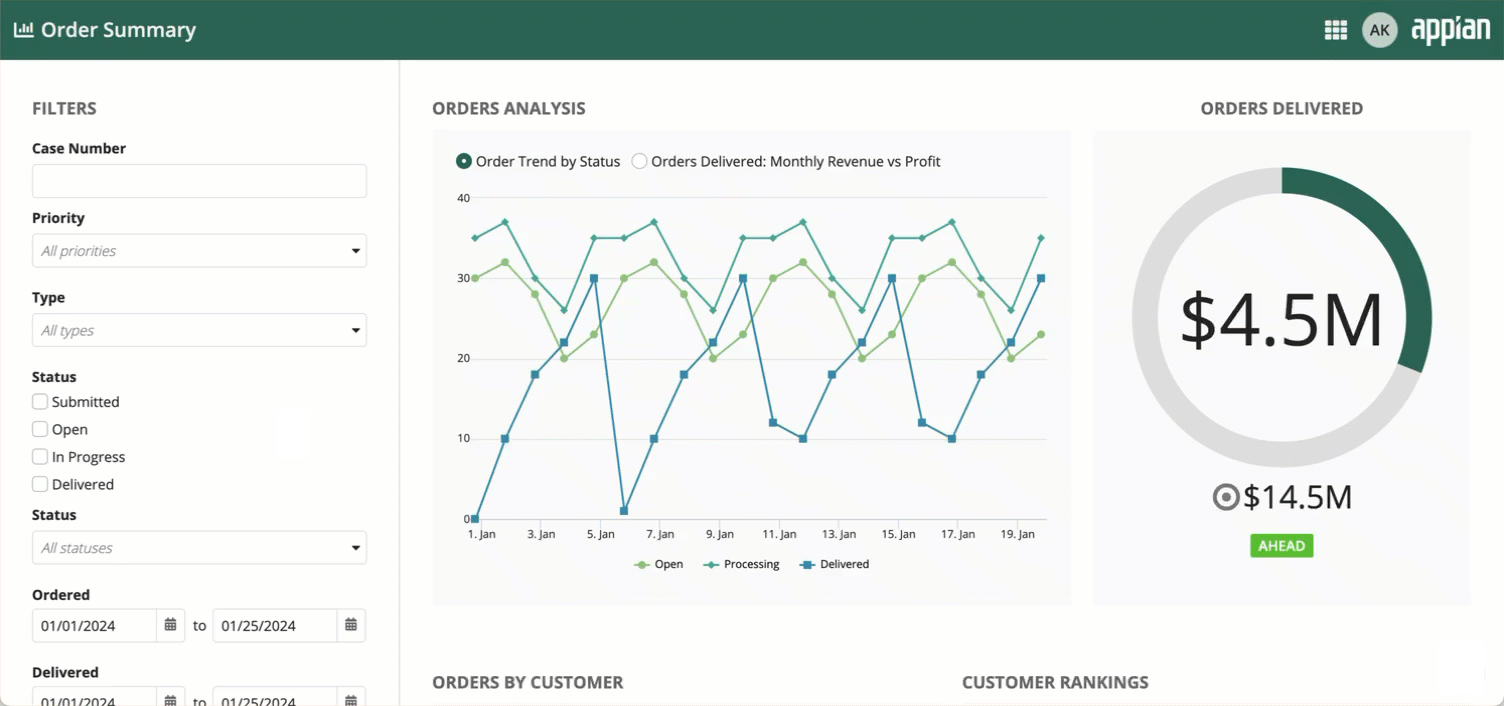
Task: Click the 19. Jan axis label
Action: 1018,535
